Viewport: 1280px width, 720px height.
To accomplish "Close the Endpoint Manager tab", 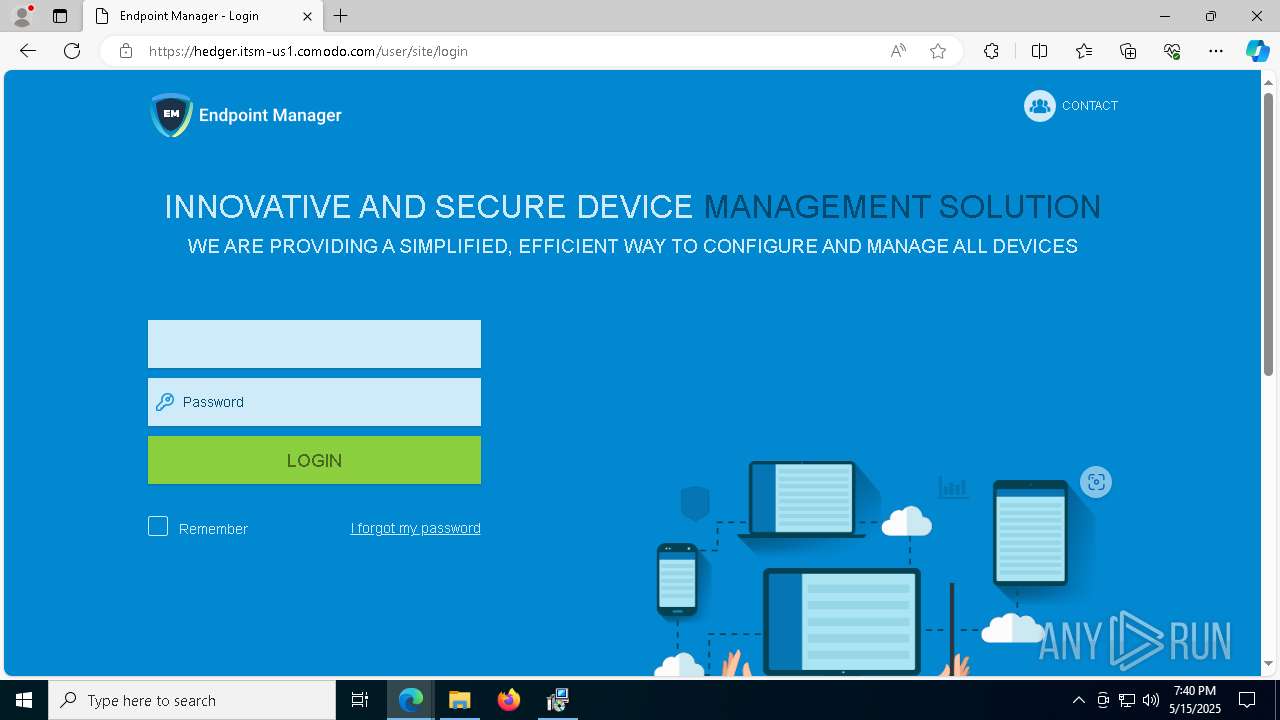I will [x=307, y=16].
